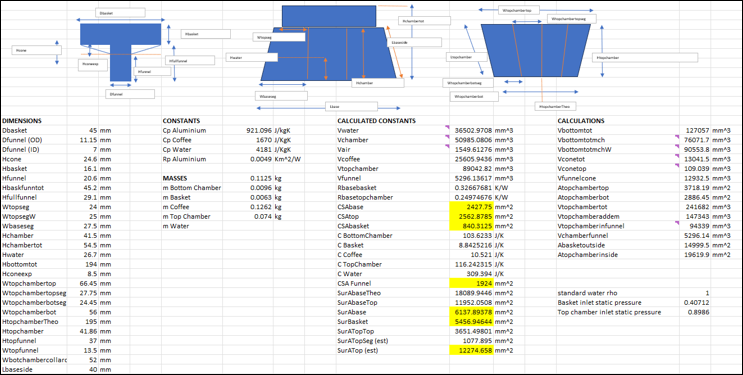The image size is (743, 375).
Task: Click the Htopchamber text box right of trapezoid
Action: click(645, 57)
